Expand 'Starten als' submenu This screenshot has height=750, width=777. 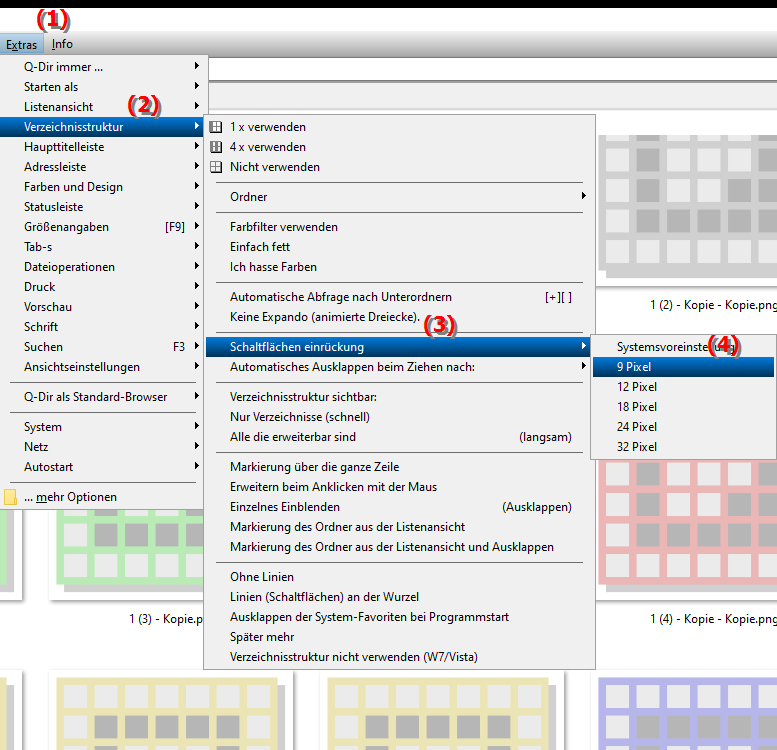(102, 87)
